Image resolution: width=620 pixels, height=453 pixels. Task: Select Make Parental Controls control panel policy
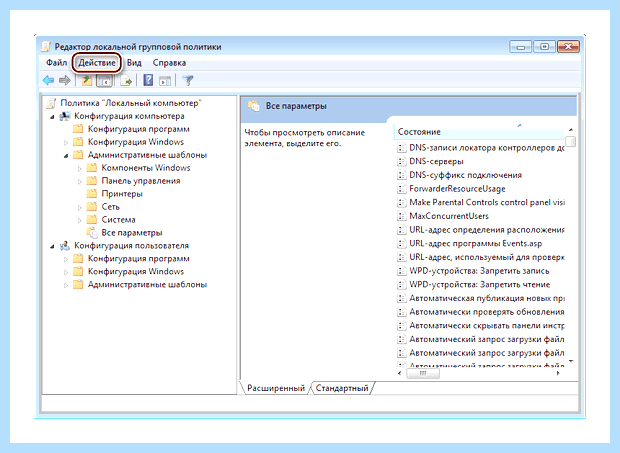[487, 202]
